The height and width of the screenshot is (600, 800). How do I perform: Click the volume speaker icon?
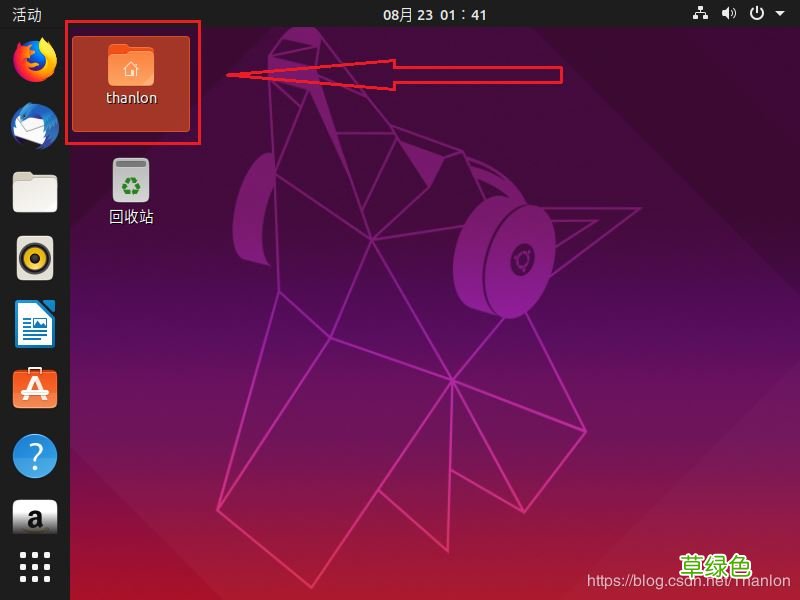[729, 14]
